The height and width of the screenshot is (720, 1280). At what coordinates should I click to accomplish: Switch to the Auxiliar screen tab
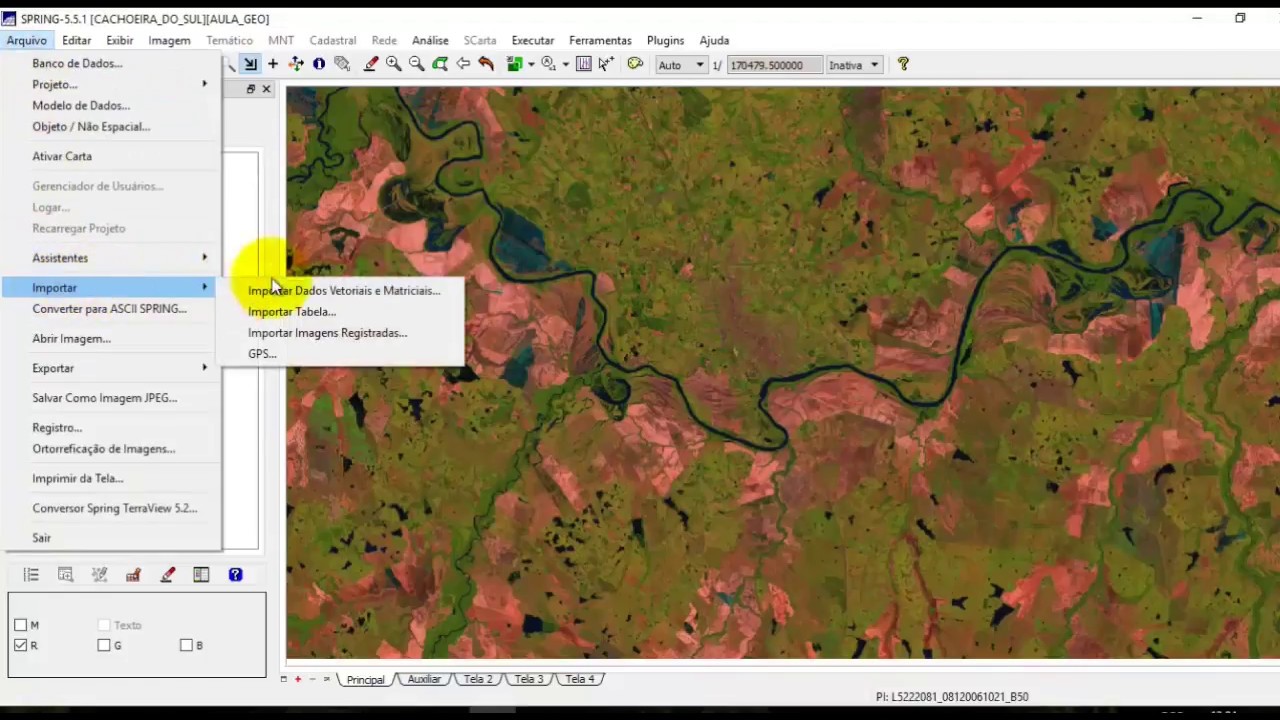[424, 679]
